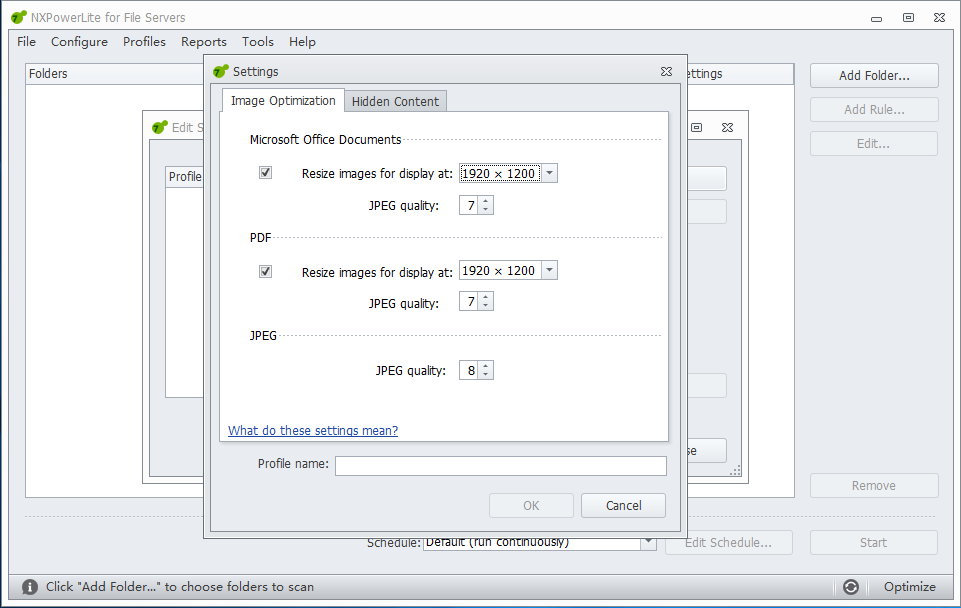
Task: Open the Configure menu
Action: click(x=79, y=42)
